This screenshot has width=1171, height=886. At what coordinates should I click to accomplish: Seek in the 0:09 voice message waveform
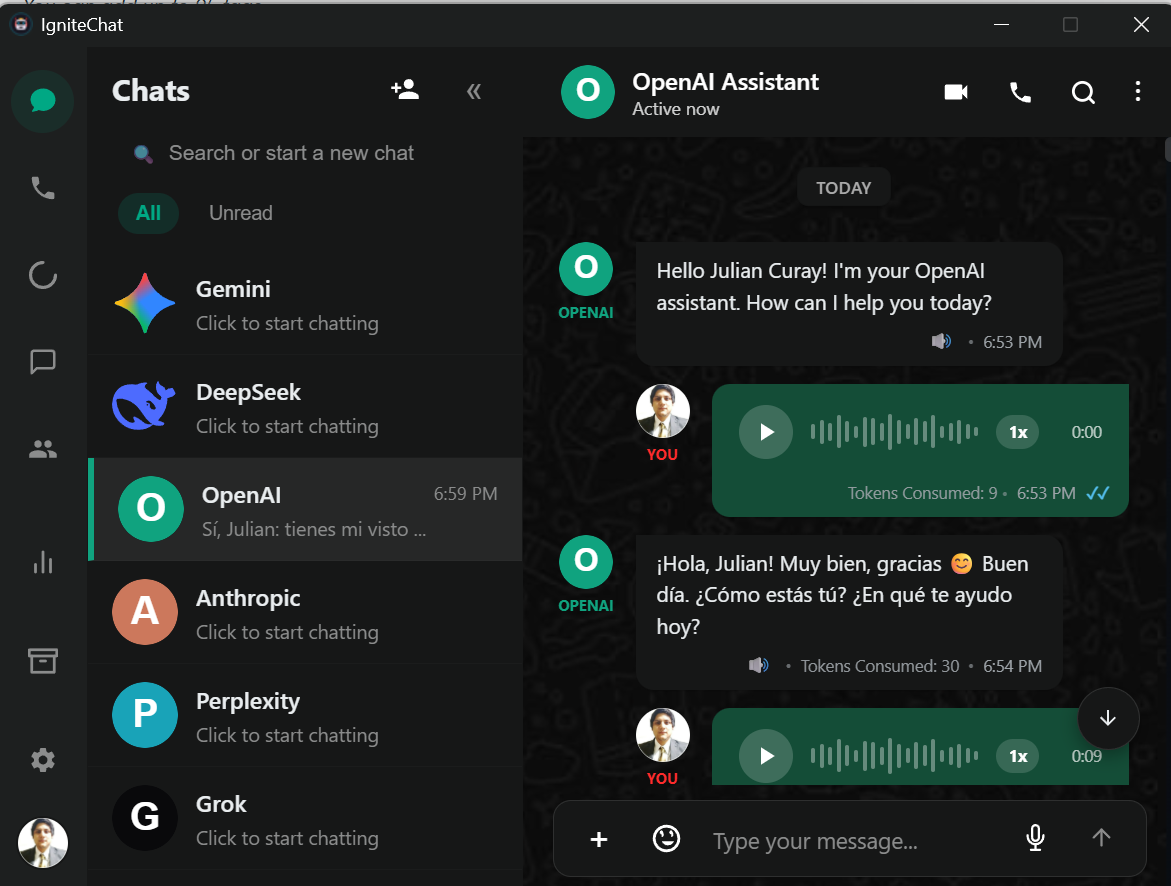pos(895,756)
